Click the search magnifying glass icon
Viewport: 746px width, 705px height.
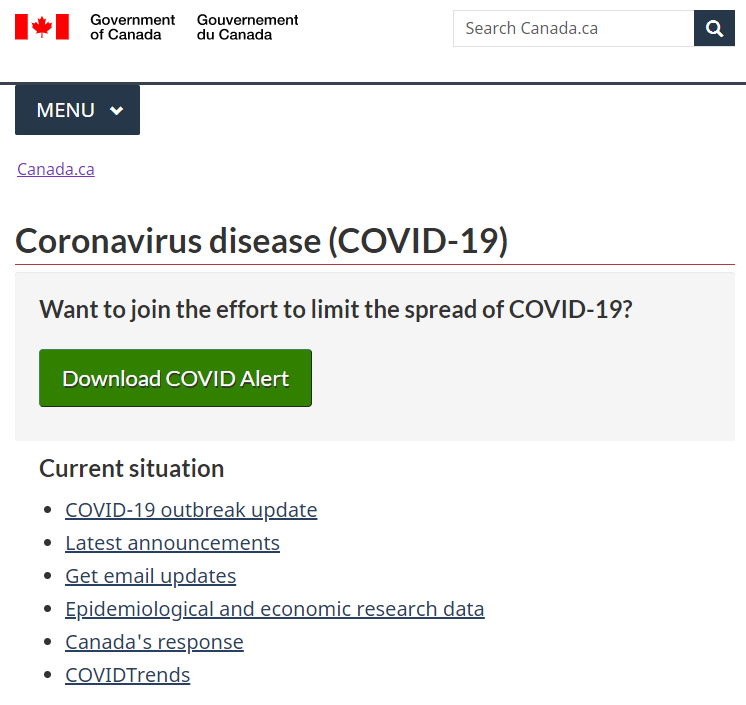[714, 29]
